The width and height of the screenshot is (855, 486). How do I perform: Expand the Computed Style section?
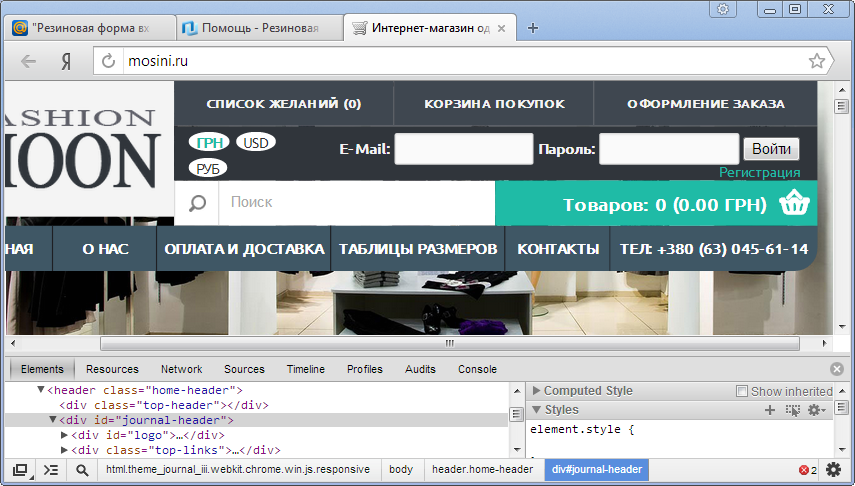pos(537,391)
